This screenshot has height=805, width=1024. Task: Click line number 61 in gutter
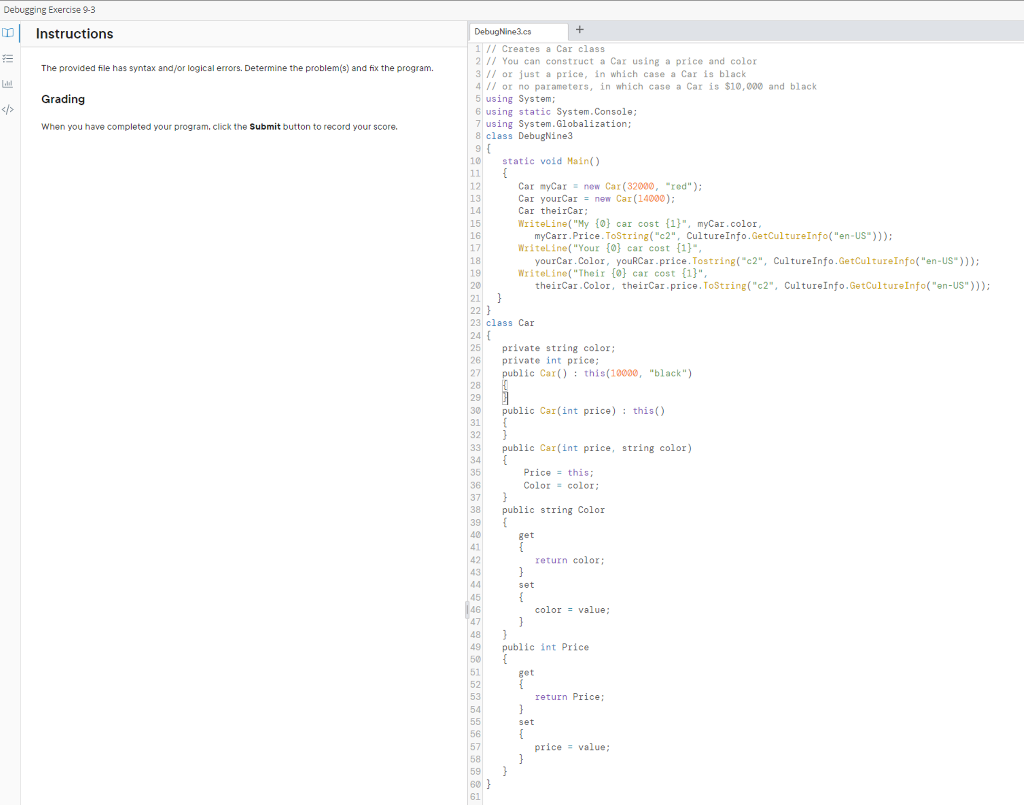point(475,797)
